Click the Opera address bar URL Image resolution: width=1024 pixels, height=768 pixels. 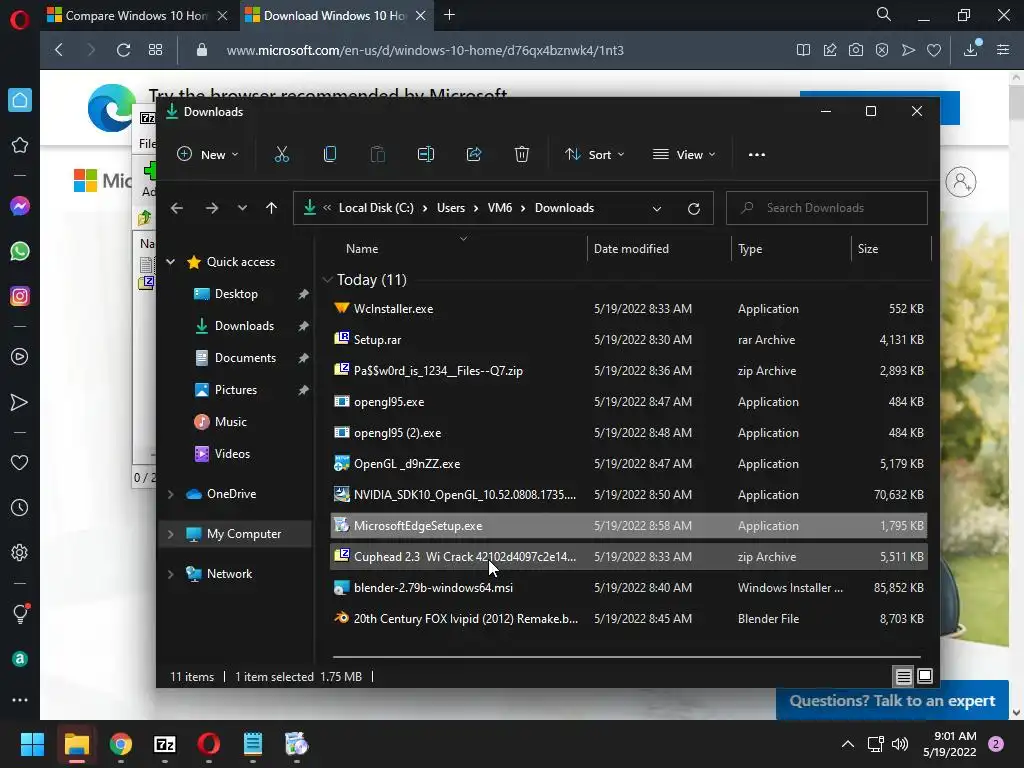tap(425, 50)
